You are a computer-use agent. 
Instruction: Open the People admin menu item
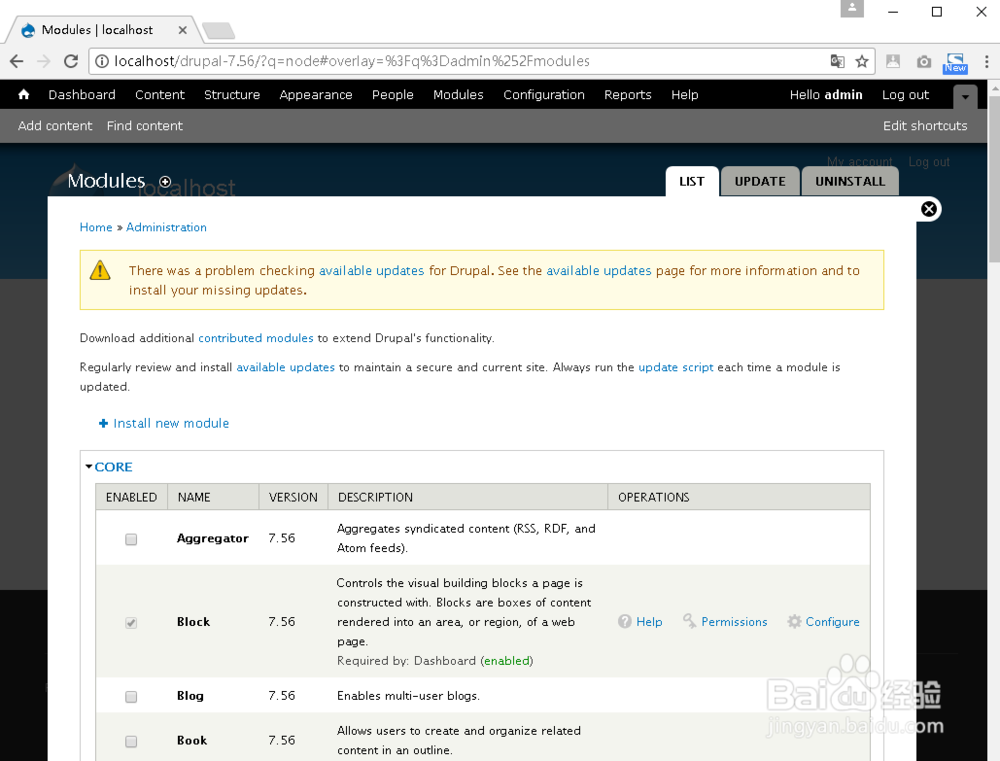tap(393, 94)
